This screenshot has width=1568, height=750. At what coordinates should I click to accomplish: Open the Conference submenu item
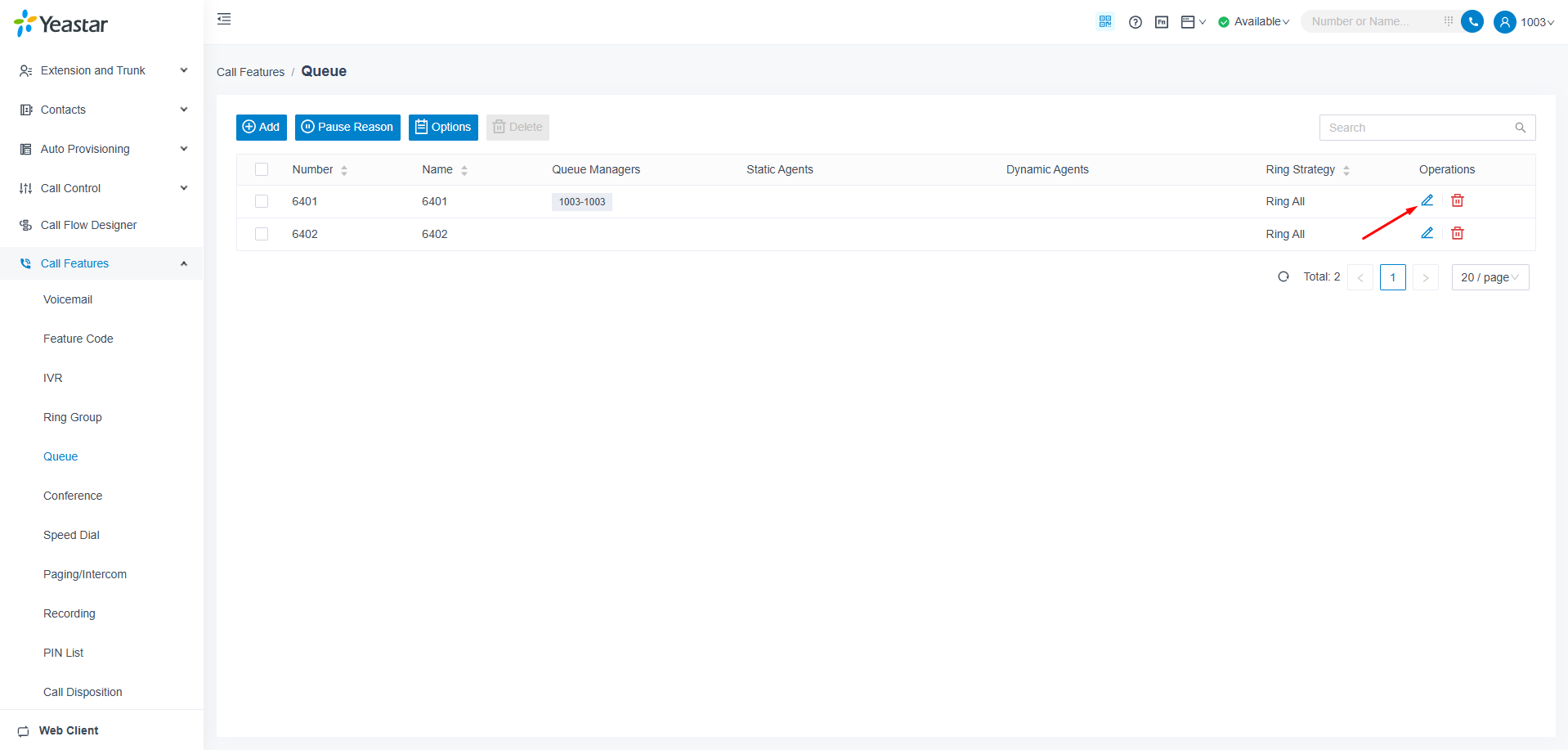click(73, 496)
